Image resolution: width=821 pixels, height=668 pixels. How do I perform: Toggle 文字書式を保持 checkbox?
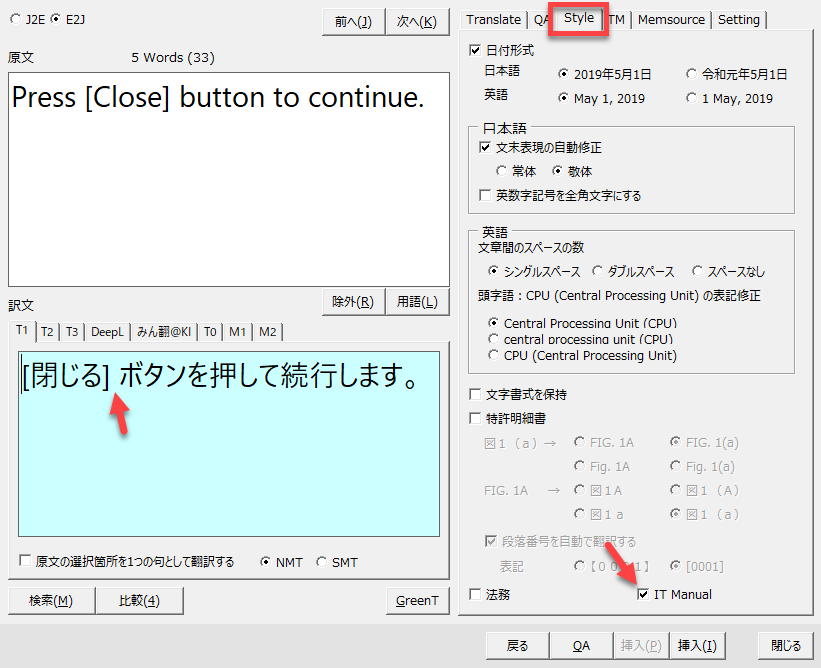[475, 395]
